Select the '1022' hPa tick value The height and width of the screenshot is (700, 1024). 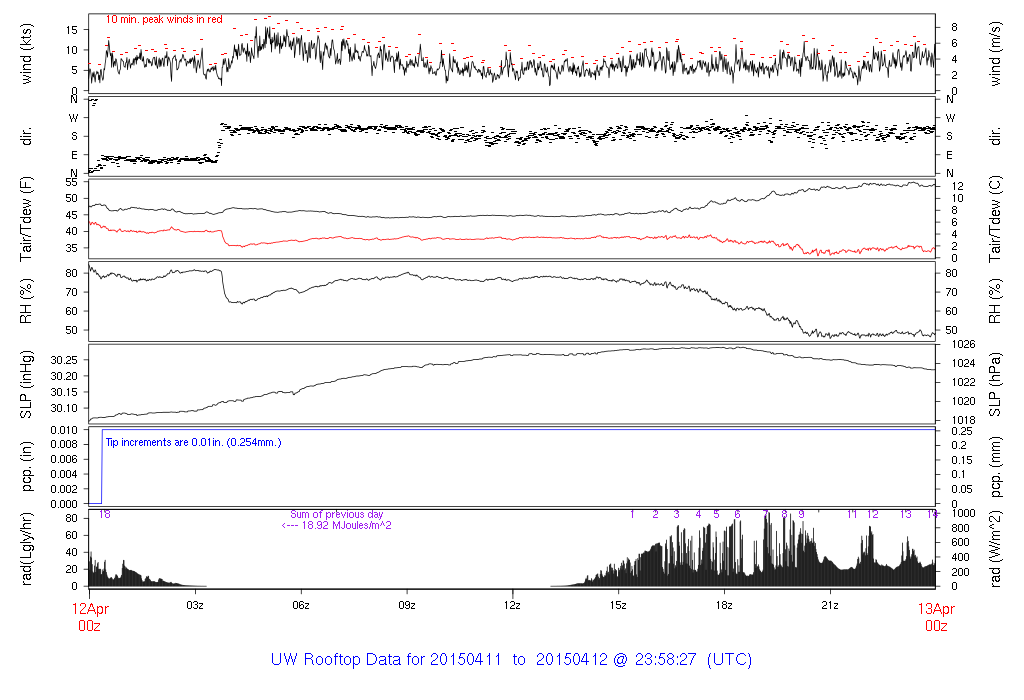click(964, 382)
